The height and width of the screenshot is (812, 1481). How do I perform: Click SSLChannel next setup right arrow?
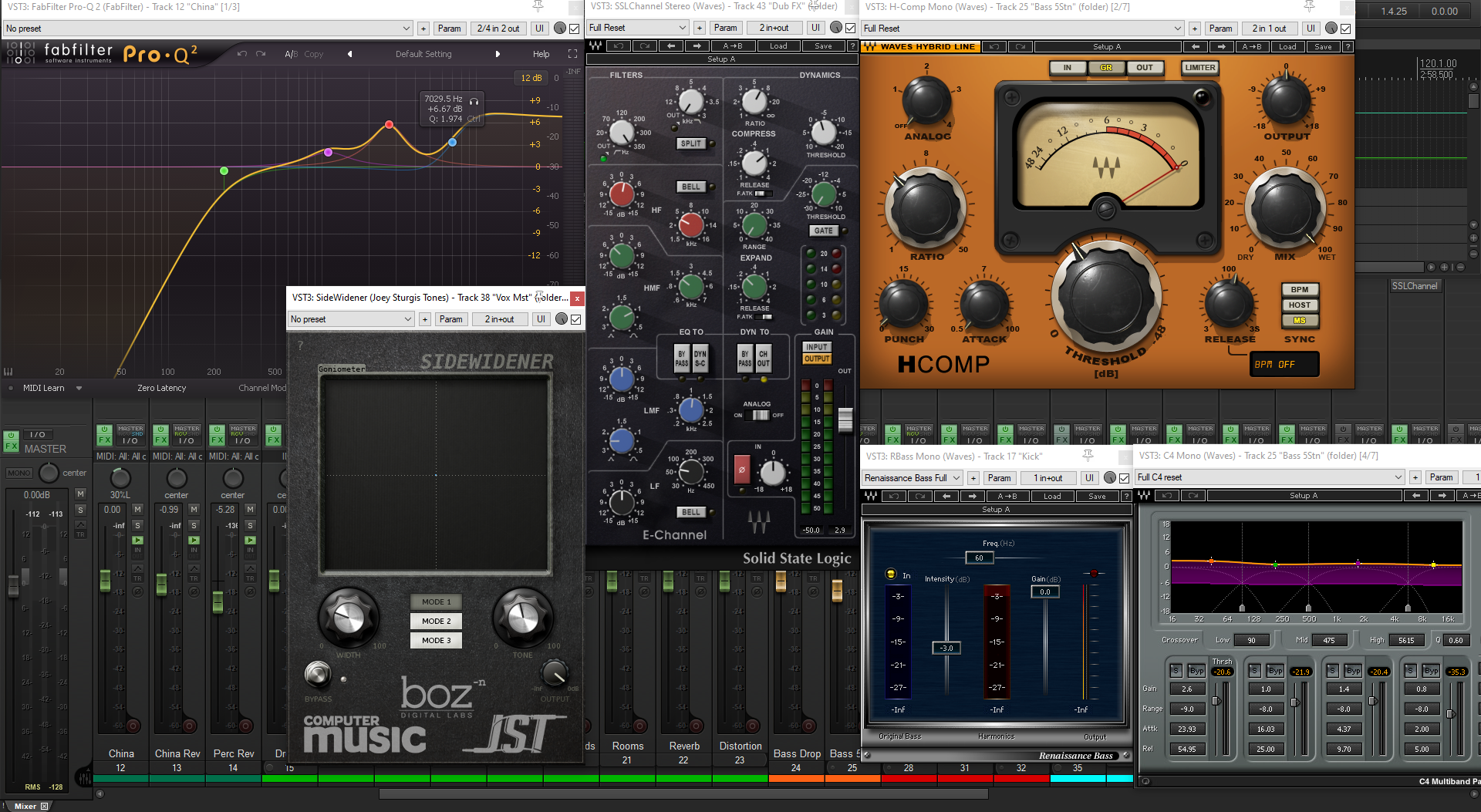697,46
